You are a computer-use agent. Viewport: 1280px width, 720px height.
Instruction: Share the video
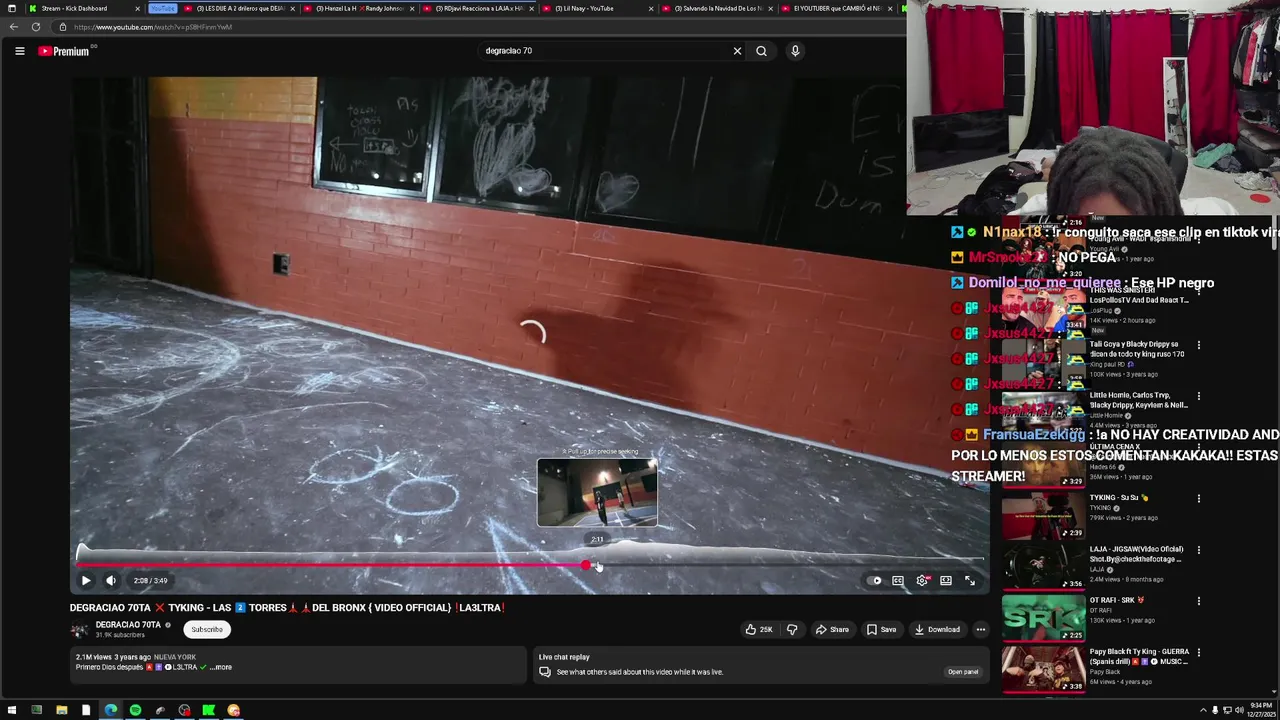click(832, 629)
